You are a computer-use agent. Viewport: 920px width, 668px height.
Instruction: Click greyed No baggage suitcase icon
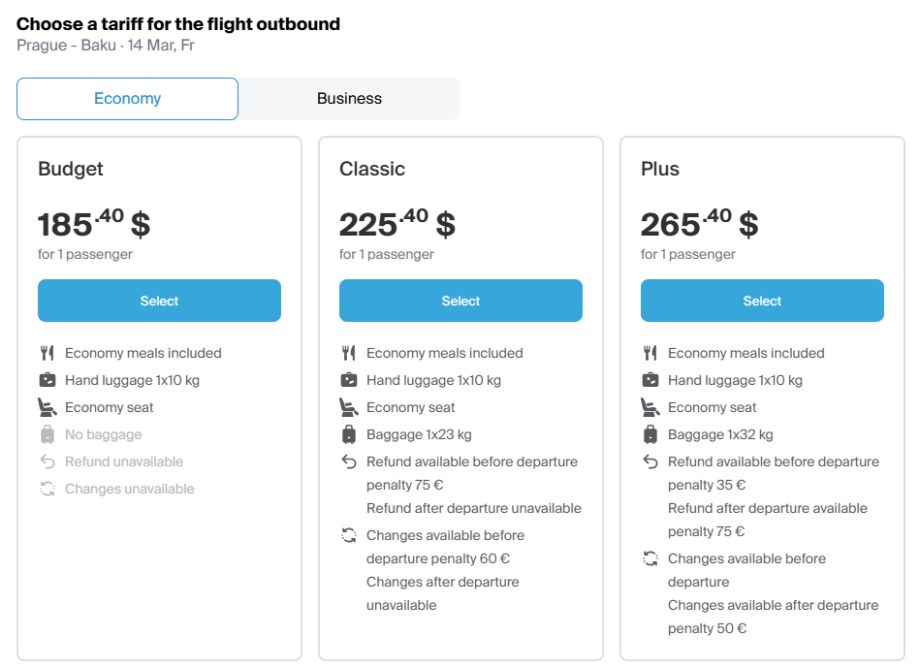coord(47,435)
